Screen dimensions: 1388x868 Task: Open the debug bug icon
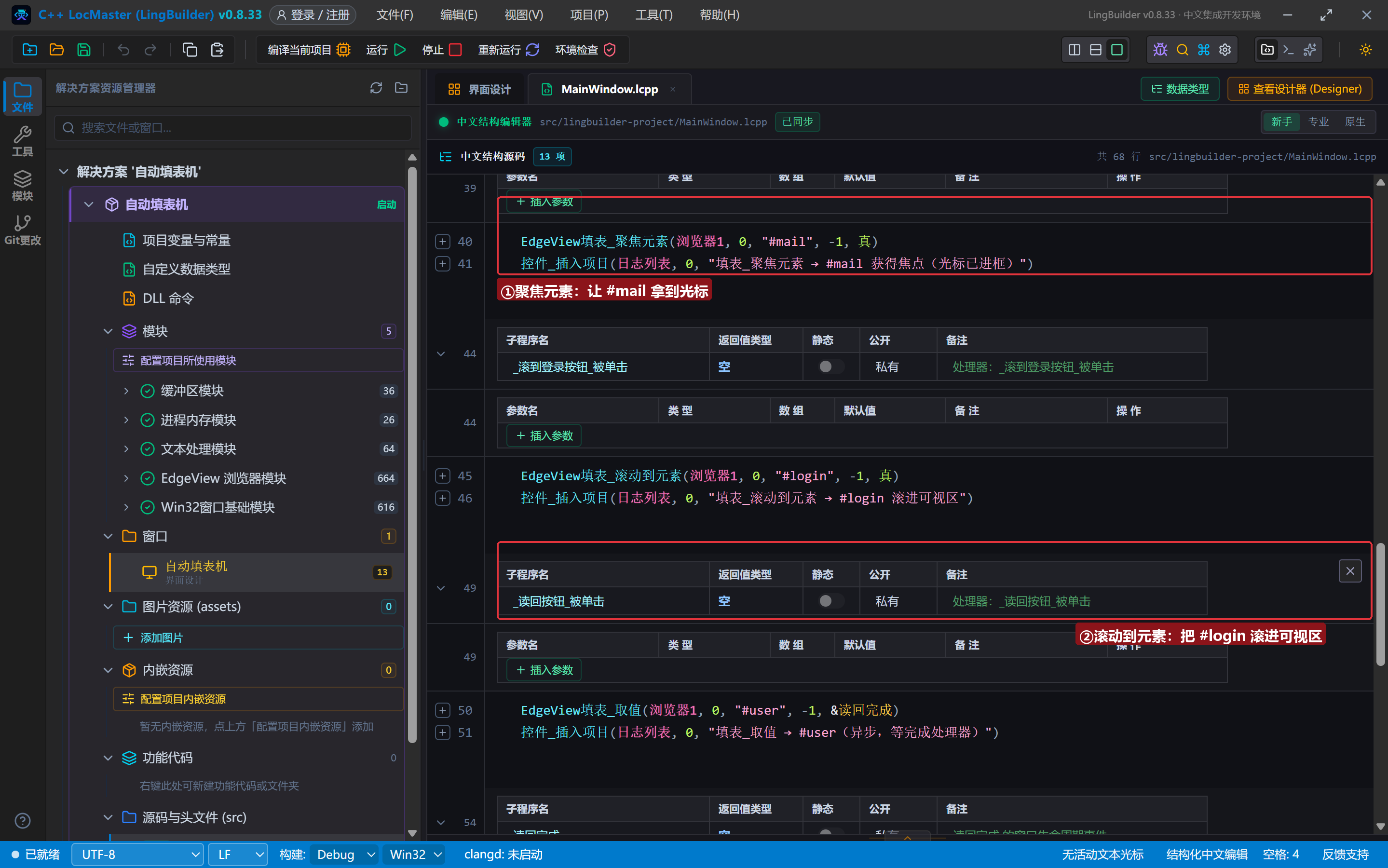point(1160,50)
